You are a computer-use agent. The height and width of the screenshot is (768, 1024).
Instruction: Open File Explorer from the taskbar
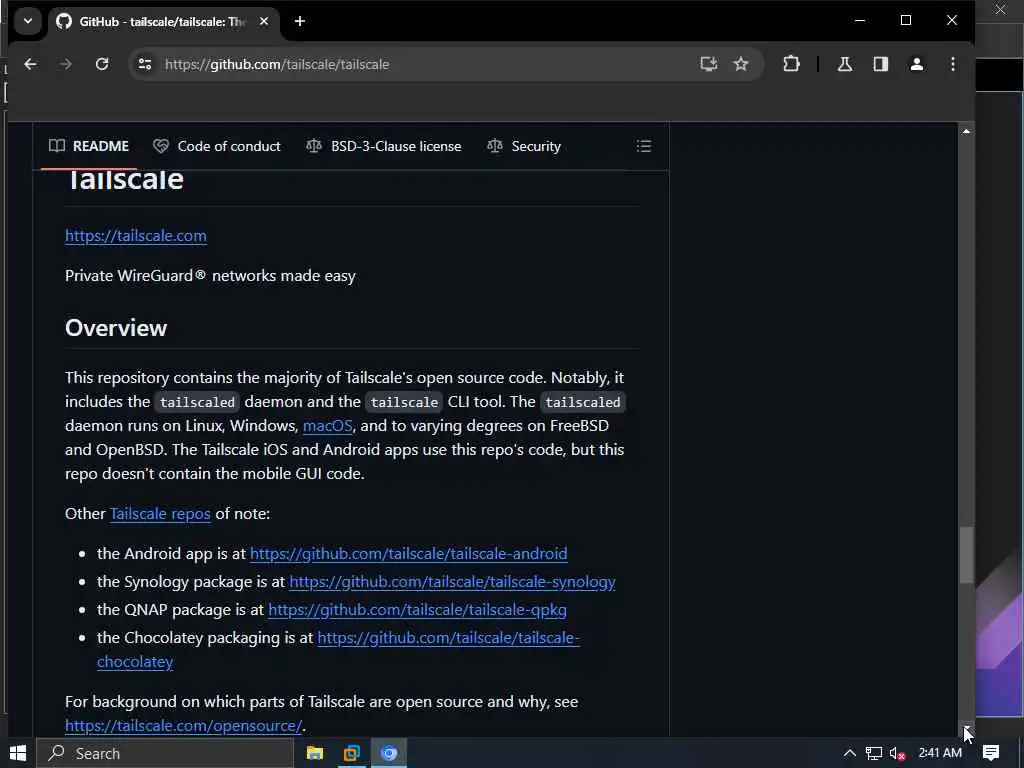[315, 753]
